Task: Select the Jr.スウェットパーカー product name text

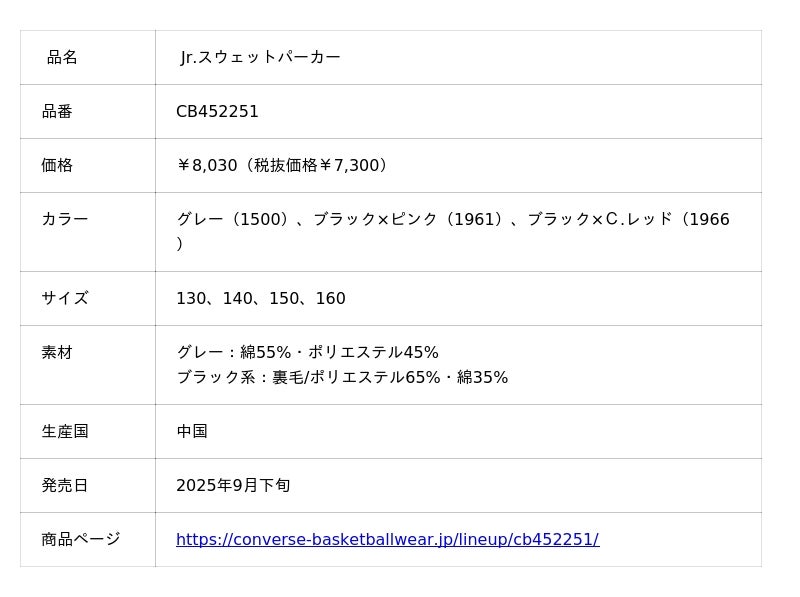Action: click(260, 58)
